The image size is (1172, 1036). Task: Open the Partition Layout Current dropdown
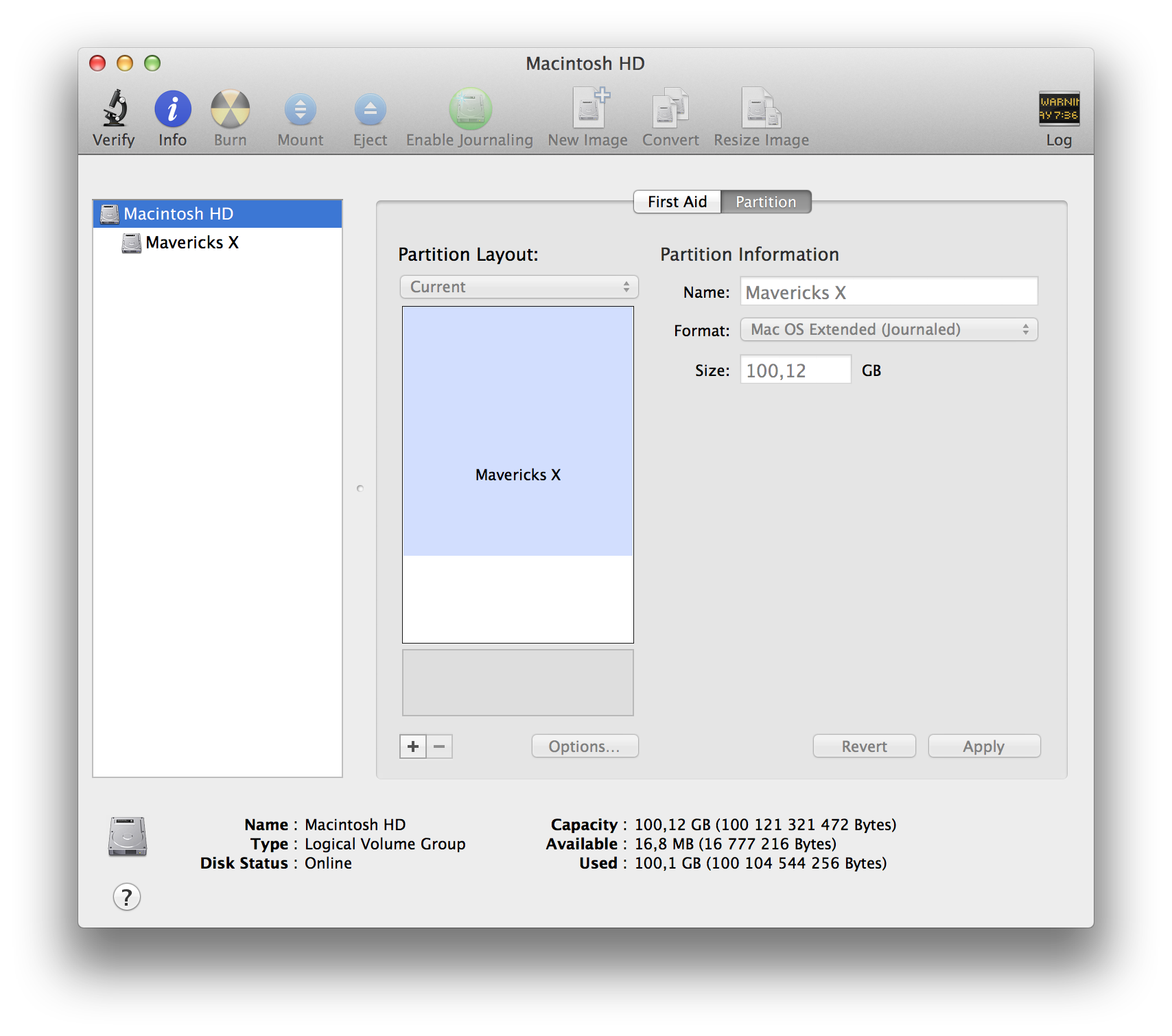(519, 287)
